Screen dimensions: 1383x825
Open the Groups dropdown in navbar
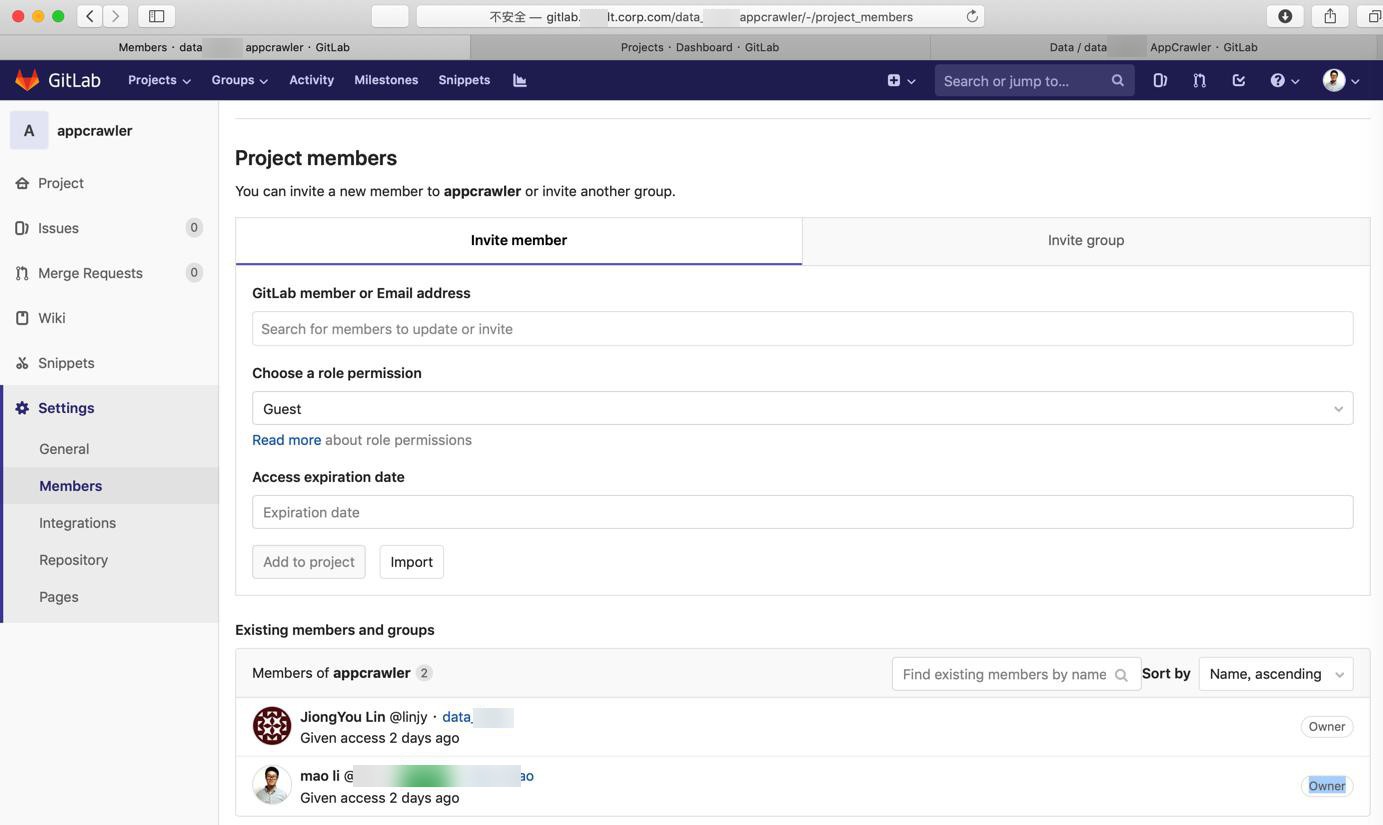click(239, 80)
